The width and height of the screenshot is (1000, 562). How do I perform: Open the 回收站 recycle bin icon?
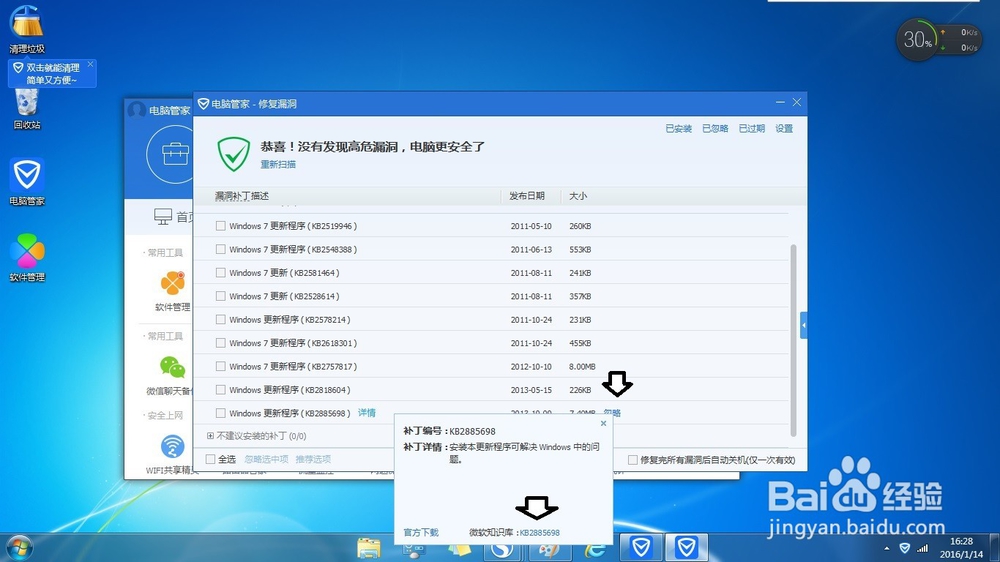click(x=27, y=102)
